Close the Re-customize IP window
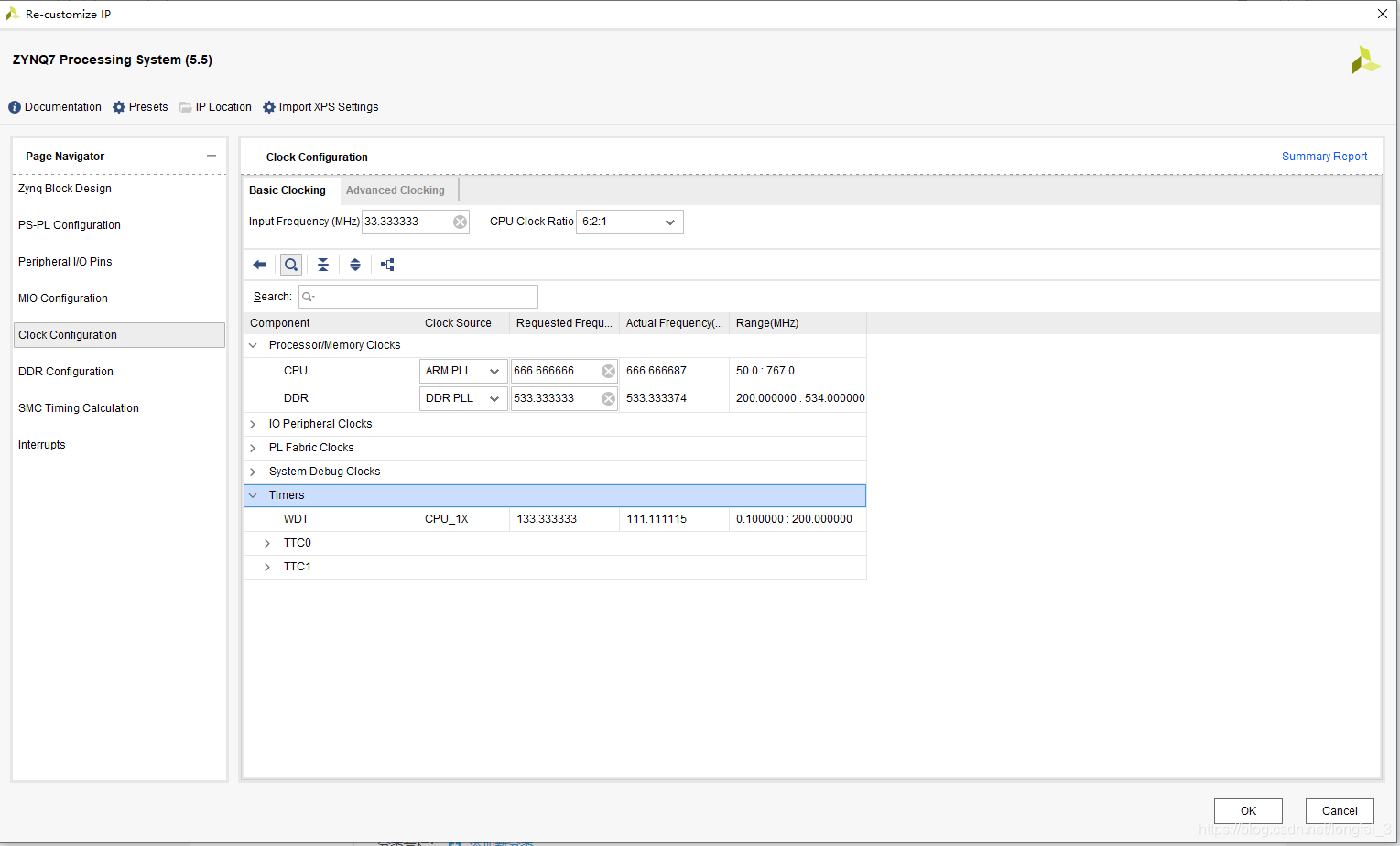The image size is (1400, 846). tap(1383, 14)
